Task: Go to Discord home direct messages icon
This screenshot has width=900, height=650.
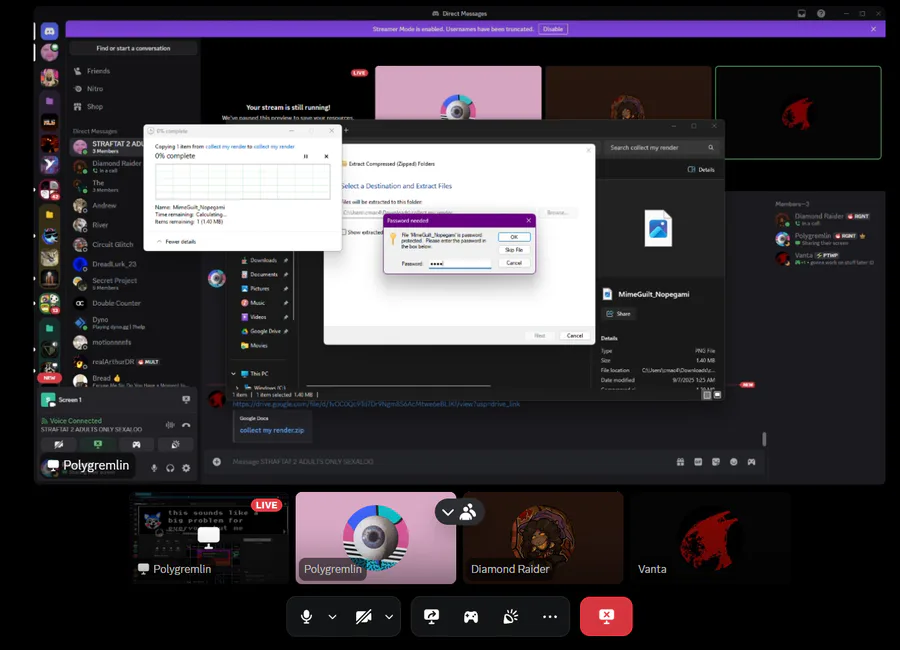Action: [x=49, y=31]
